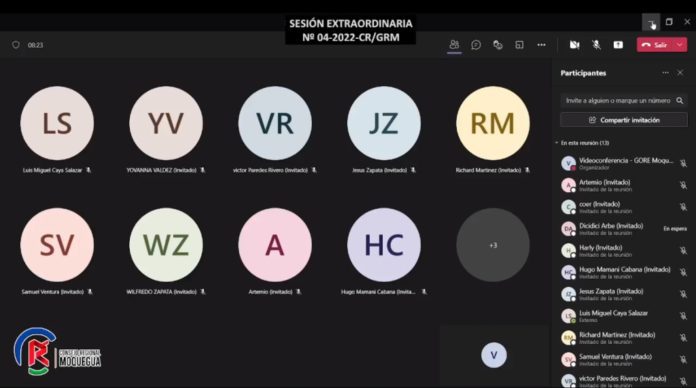
Task: Click DA avatar of Dicidici Arbe in list
Action: tap(568, 229)
